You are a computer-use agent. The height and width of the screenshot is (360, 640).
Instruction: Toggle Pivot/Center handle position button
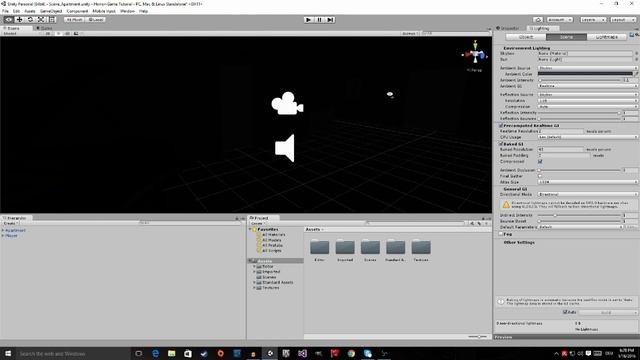(74, 20)
